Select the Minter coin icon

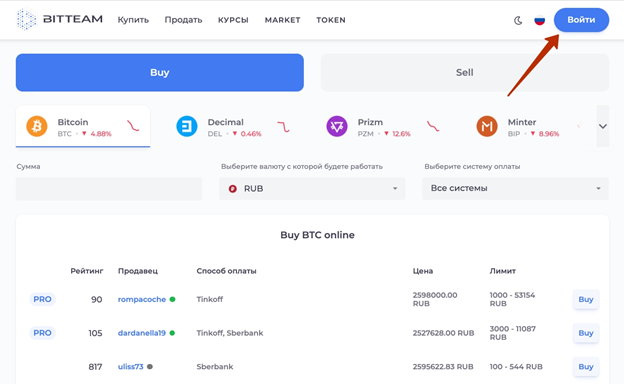point(487,126)
